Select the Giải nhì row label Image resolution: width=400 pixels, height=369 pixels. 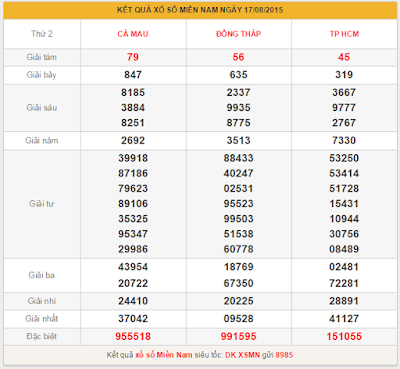click(x=42, y=301)
